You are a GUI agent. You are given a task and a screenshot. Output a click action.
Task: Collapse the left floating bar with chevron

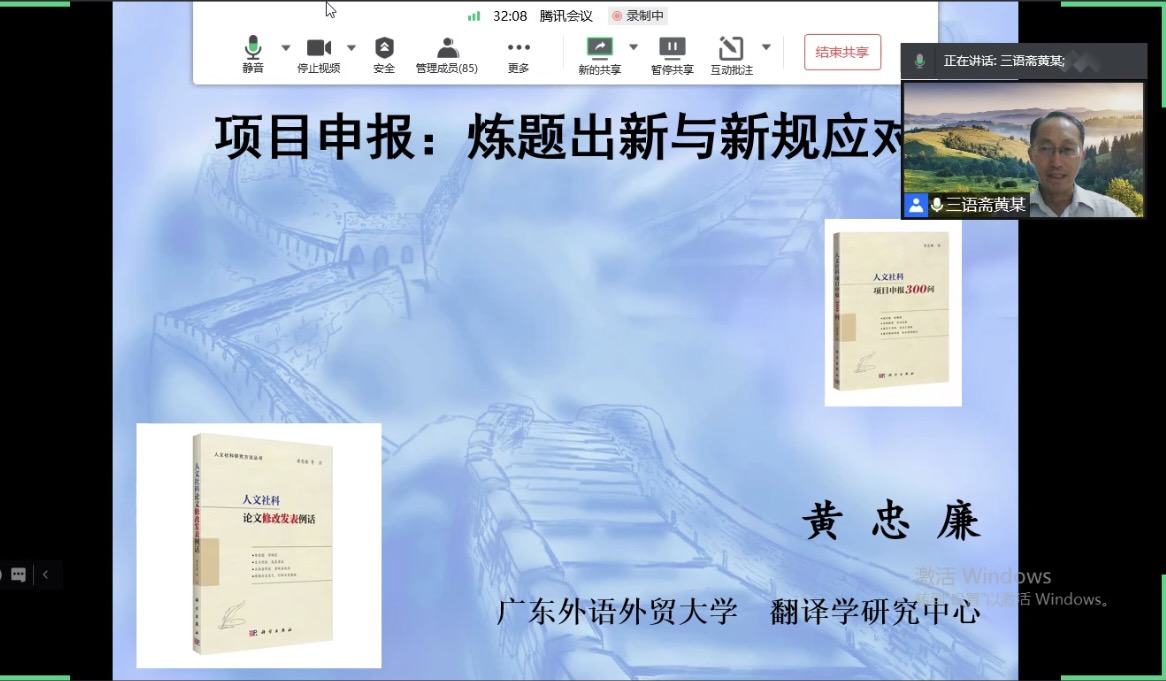(x=45, y=575)
